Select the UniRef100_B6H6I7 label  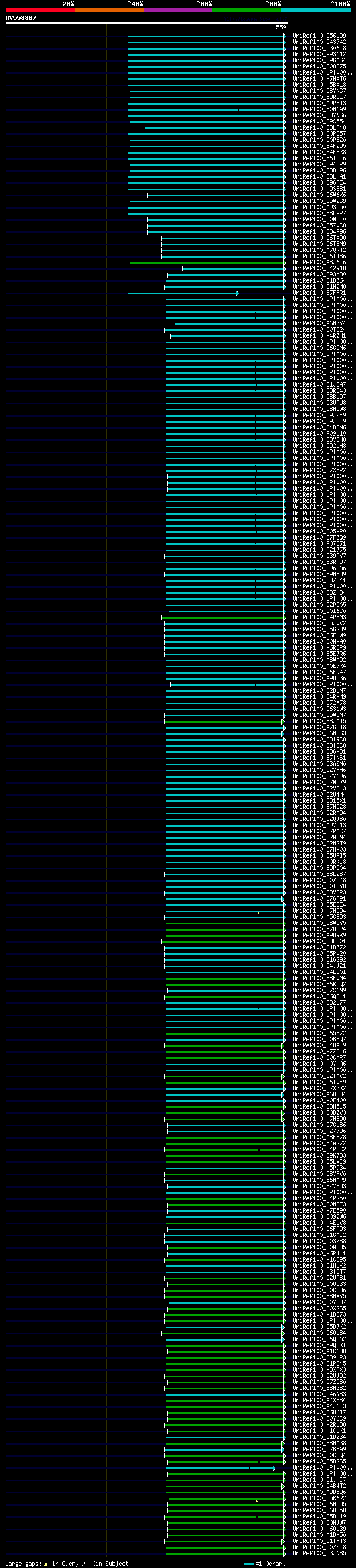click(x=319, y=1412)
